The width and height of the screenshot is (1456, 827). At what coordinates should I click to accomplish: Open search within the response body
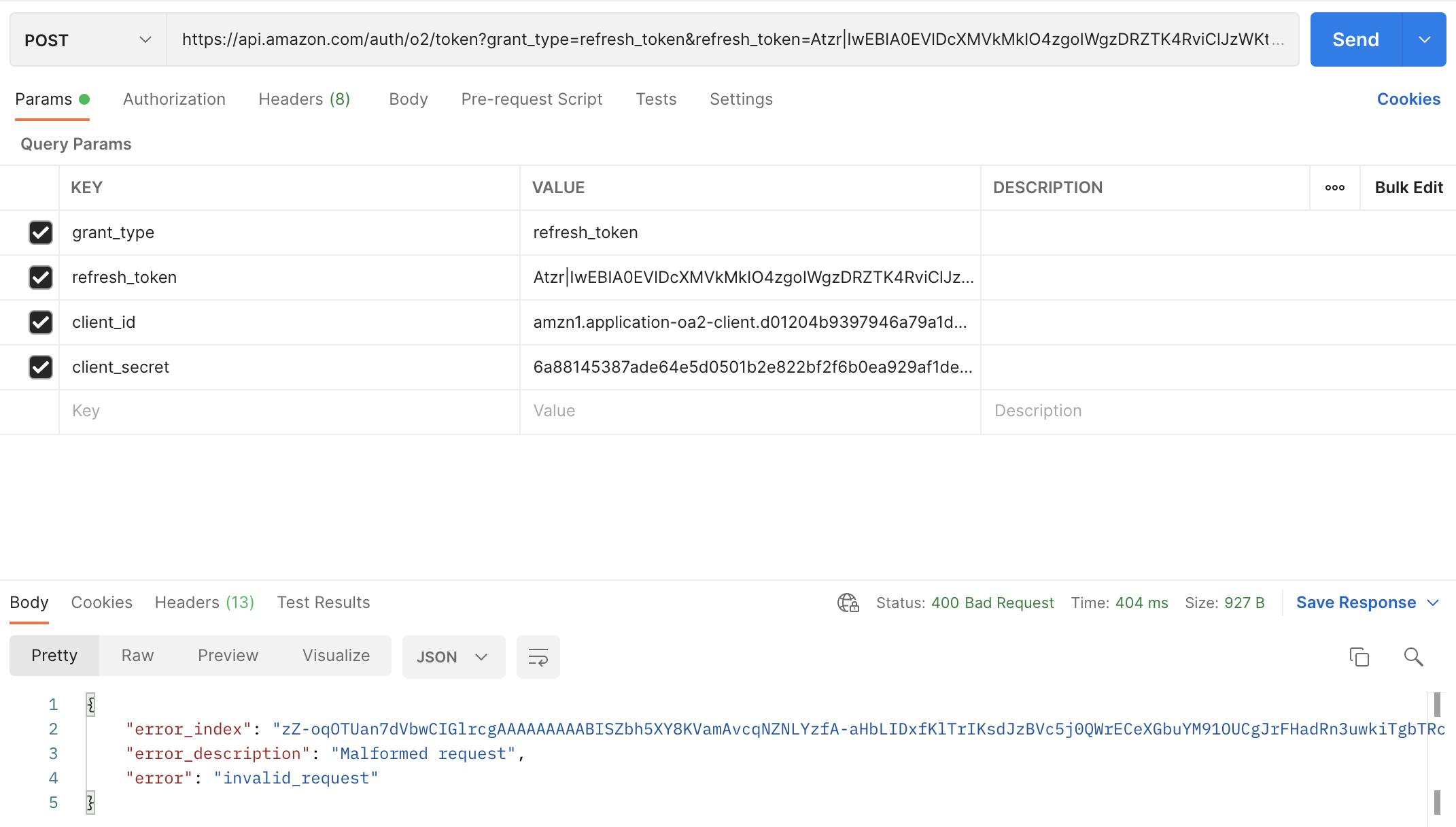tap(1412, 656)
